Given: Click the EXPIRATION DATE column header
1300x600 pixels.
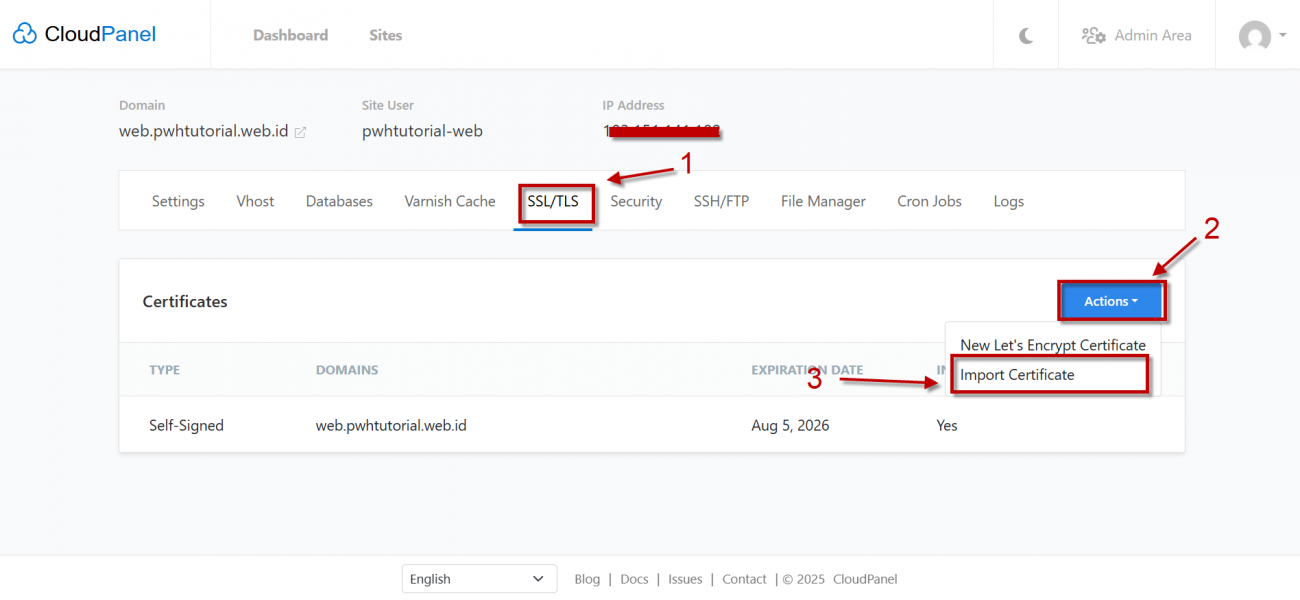Looking at the screenshot, I should click(x=807, y=370).
